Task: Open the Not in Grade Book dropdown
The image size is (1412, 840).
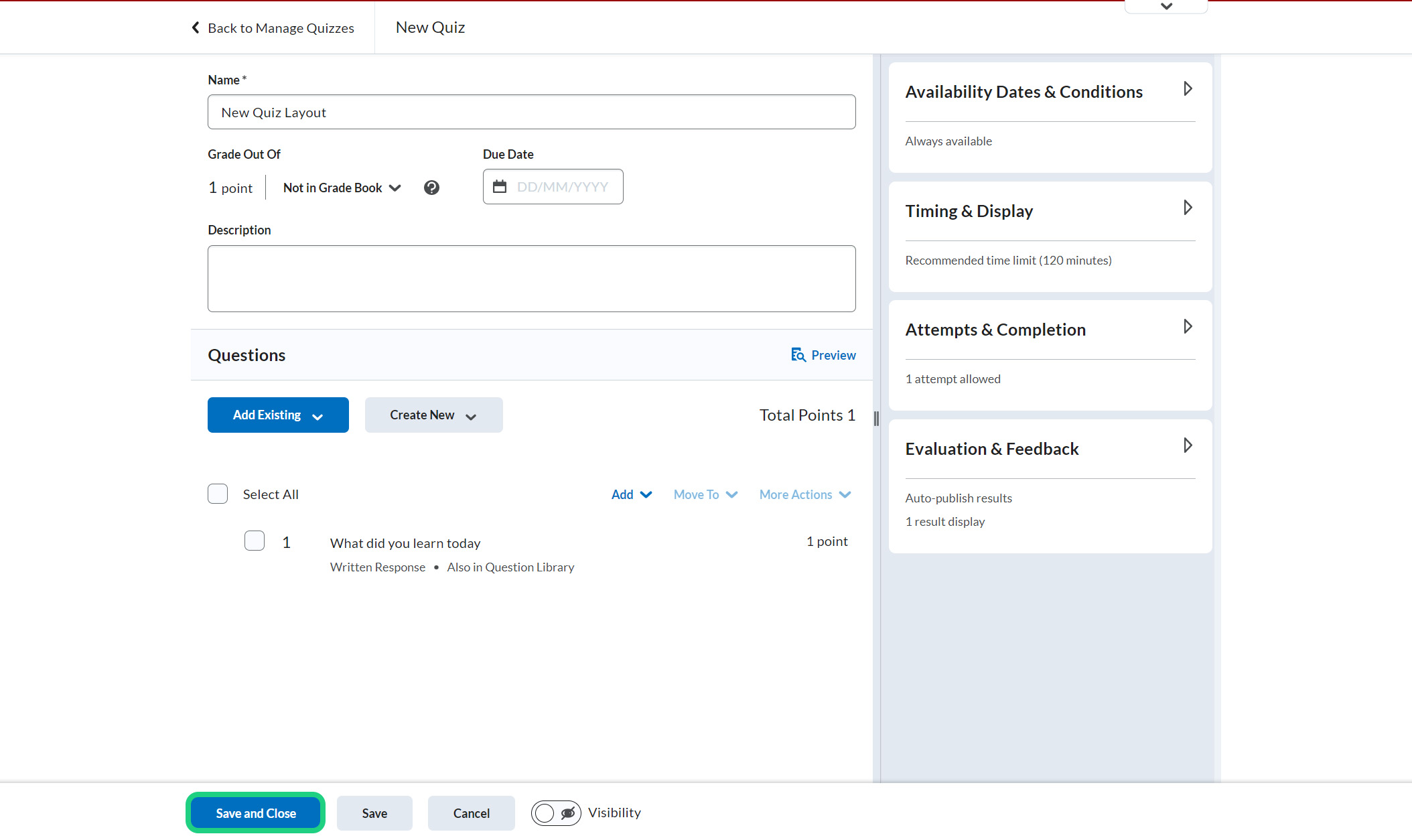Action: [342, 188]
